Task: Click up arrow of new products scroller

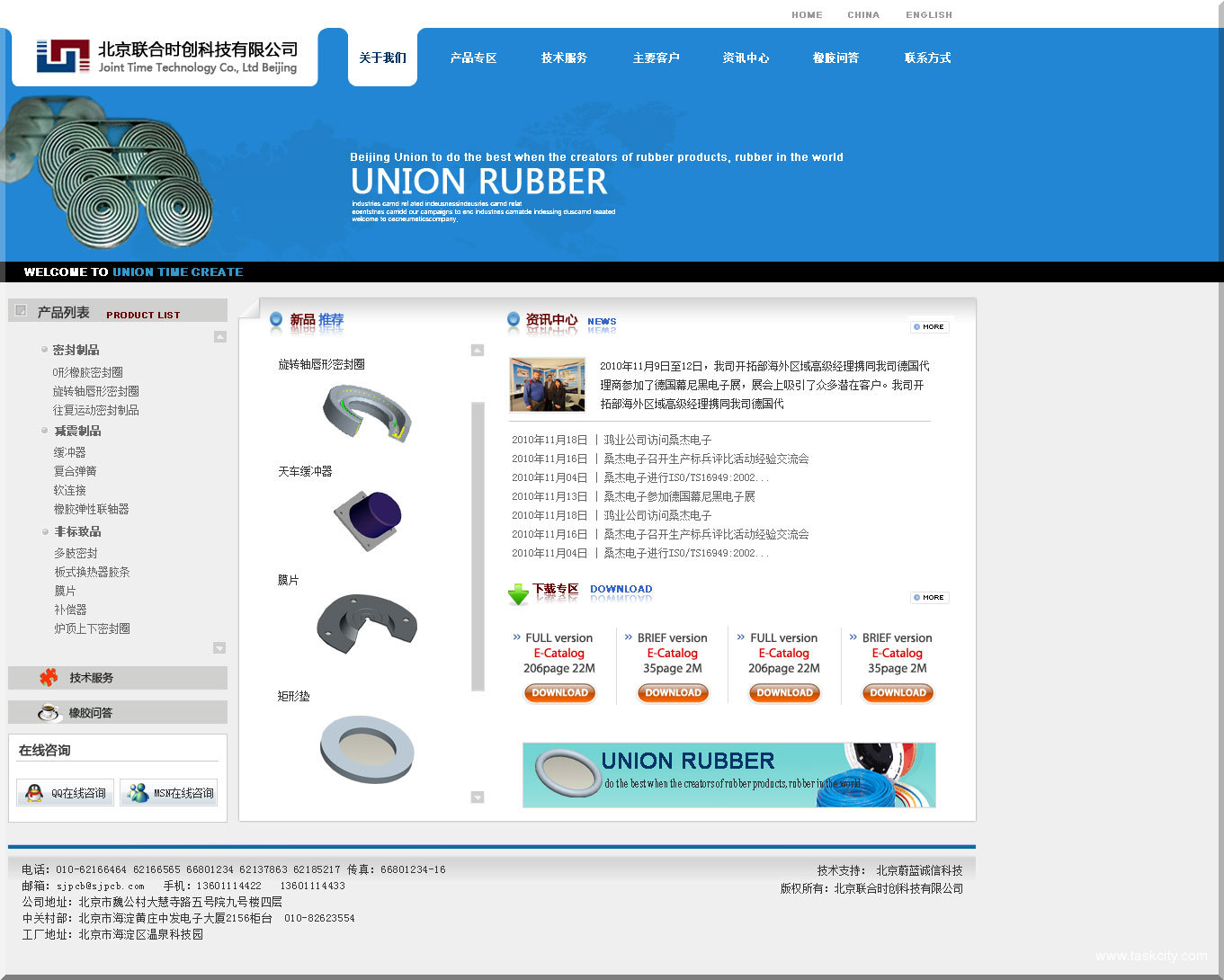Action: click(x=478, y=351)
